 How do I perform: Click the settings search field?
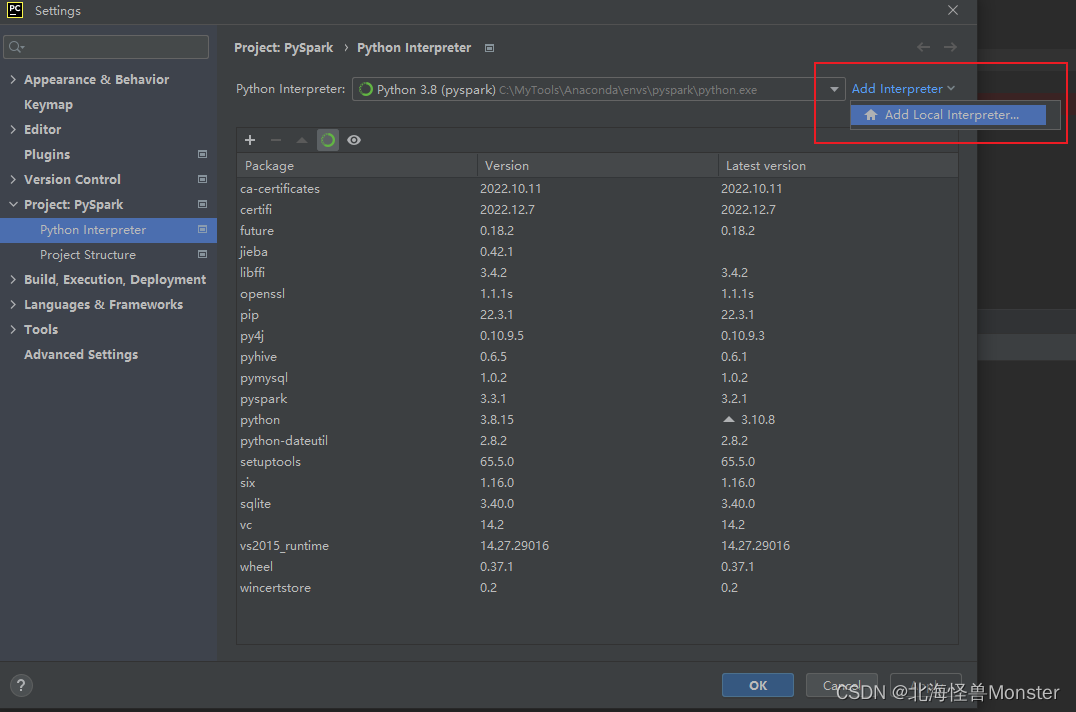(x=106, y=47)
